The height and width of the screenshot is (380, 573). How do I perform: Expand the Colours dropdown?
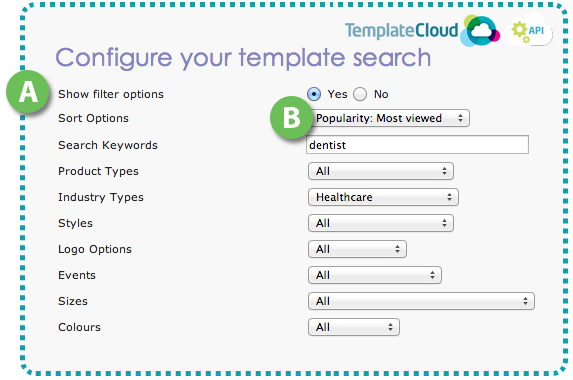[354, 327]
